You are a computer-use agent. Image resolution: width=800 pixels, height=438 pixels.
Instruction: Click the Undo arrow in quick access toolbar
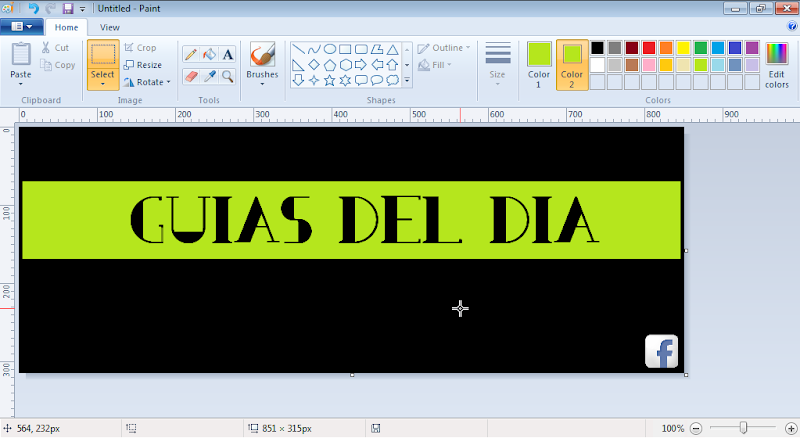tap(34, 8)
